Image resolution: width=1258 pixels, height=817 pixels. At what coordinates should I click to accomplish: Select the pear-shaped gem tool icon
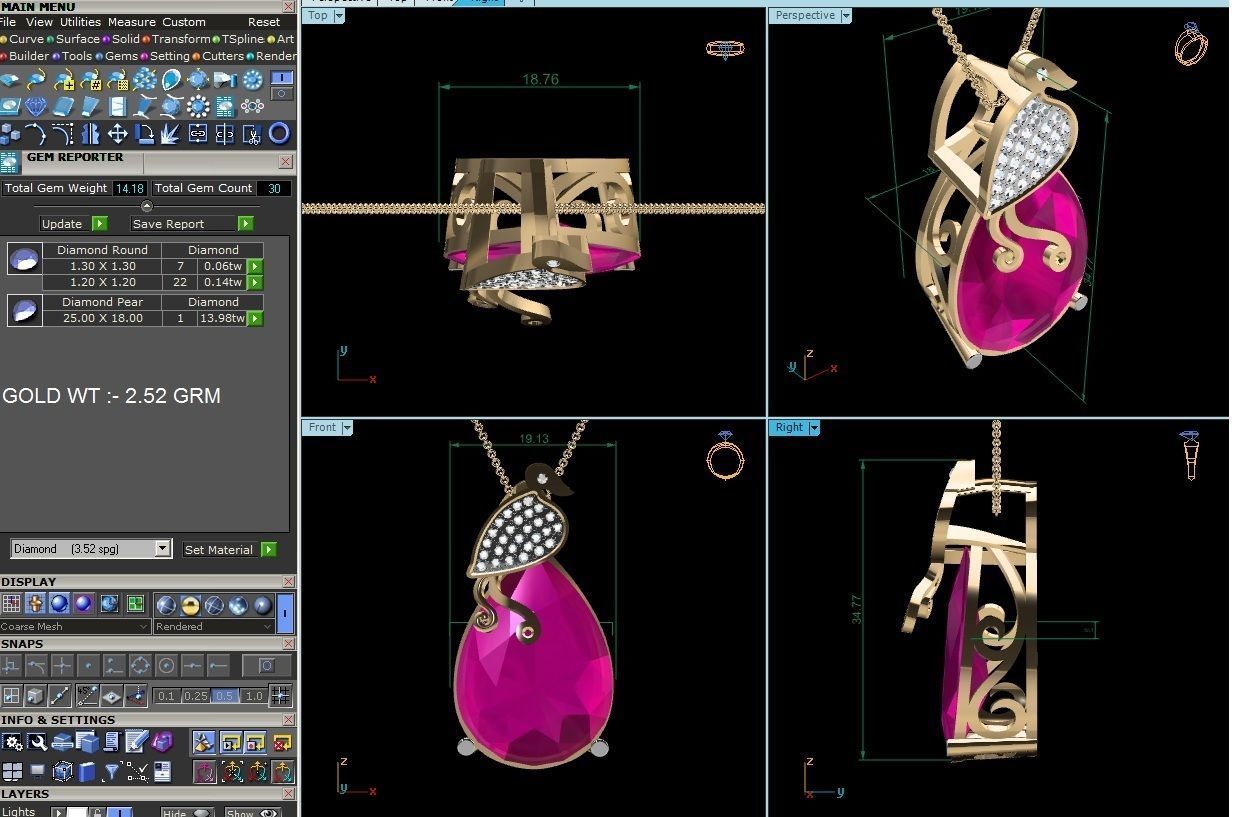click(171, 79)
